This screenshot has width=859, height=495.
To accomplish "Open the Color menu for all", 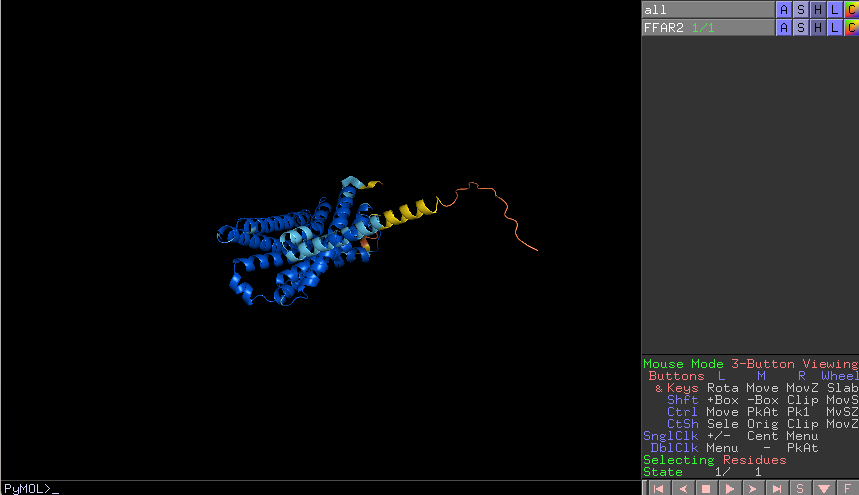I will point(851,9).
